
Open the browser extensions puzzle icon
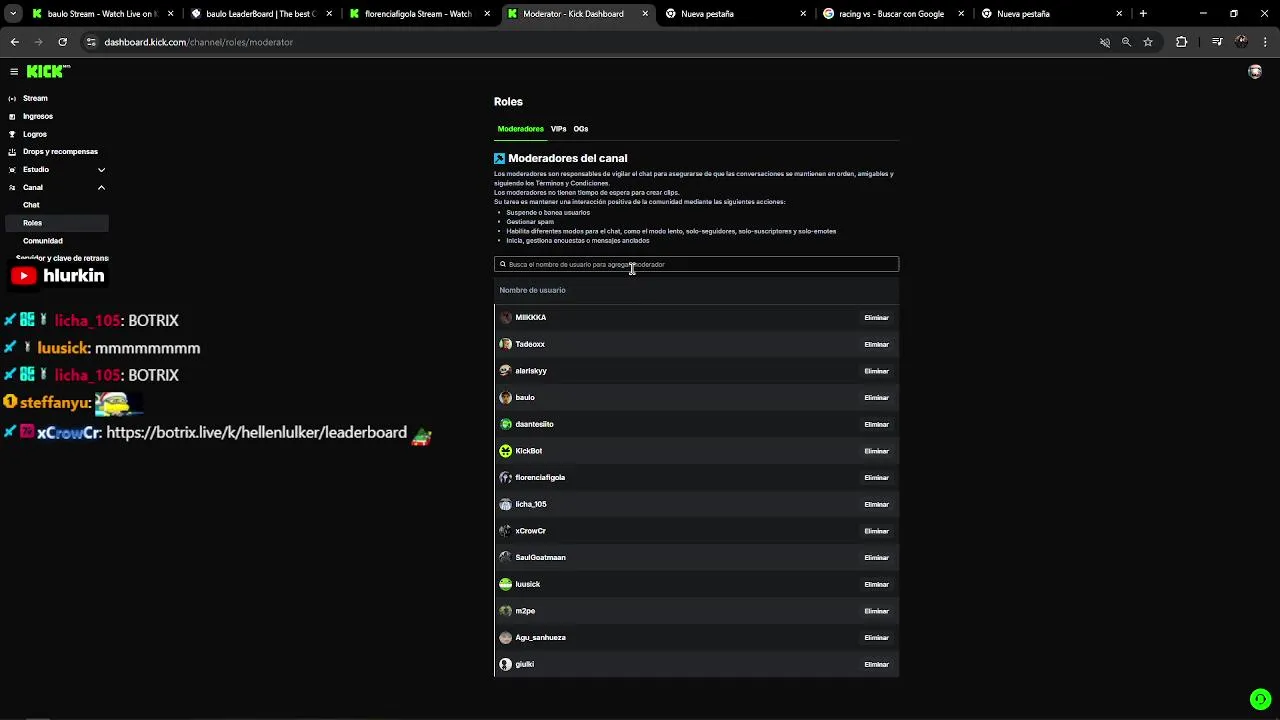[x=1182, y=42]
